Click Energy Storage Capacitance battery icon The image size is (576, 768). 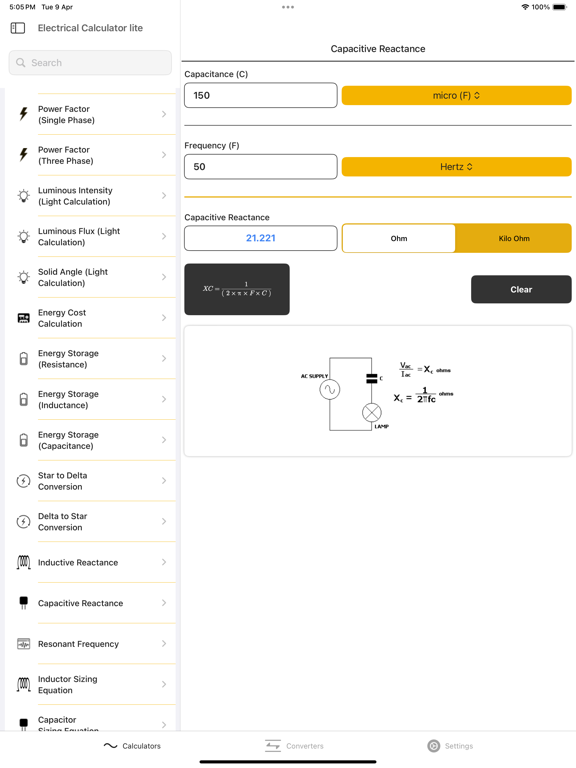[24, 440]
